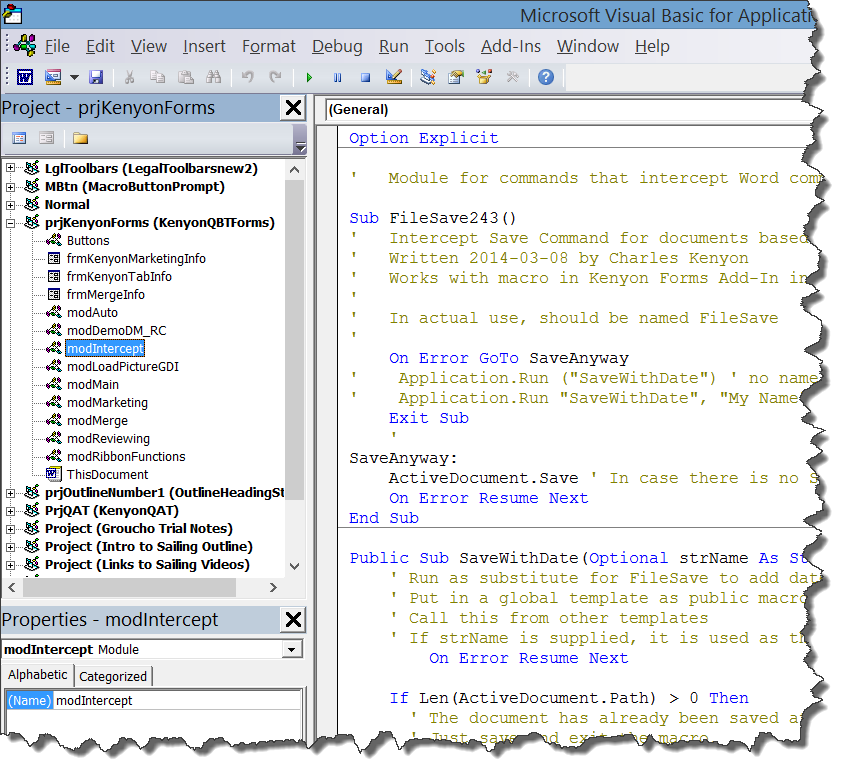847x776 pixels.
Task: Click the Undo arrow icon
Action: (x=247, y=77)
